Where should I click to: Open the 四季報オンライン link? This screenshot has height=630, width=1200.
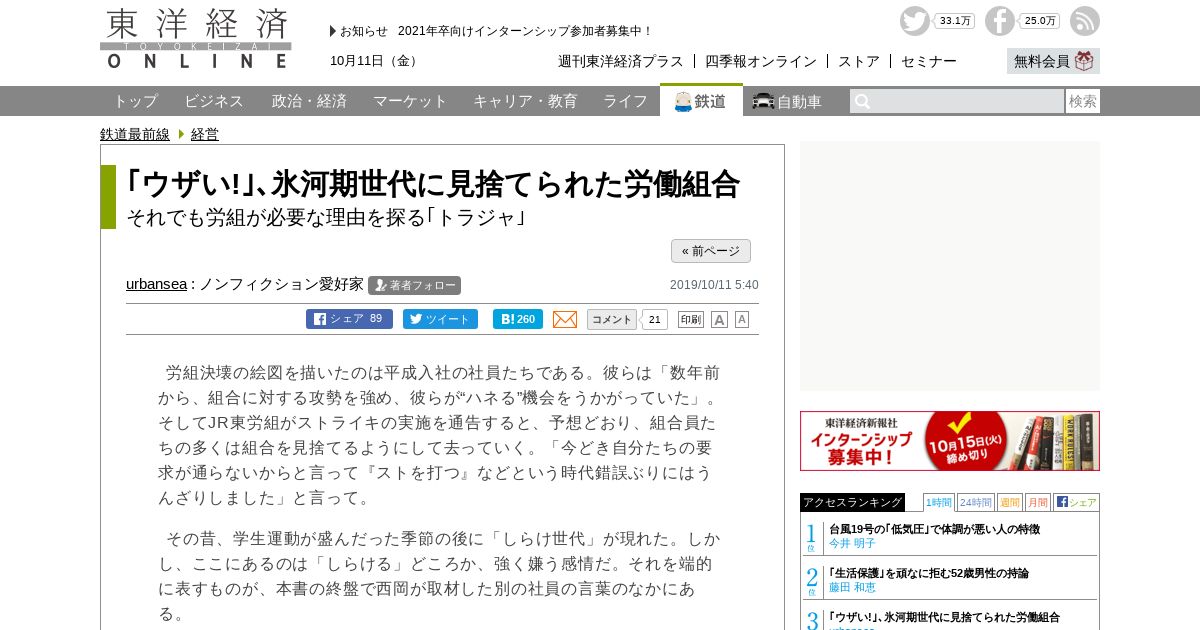tap(761, 61)
